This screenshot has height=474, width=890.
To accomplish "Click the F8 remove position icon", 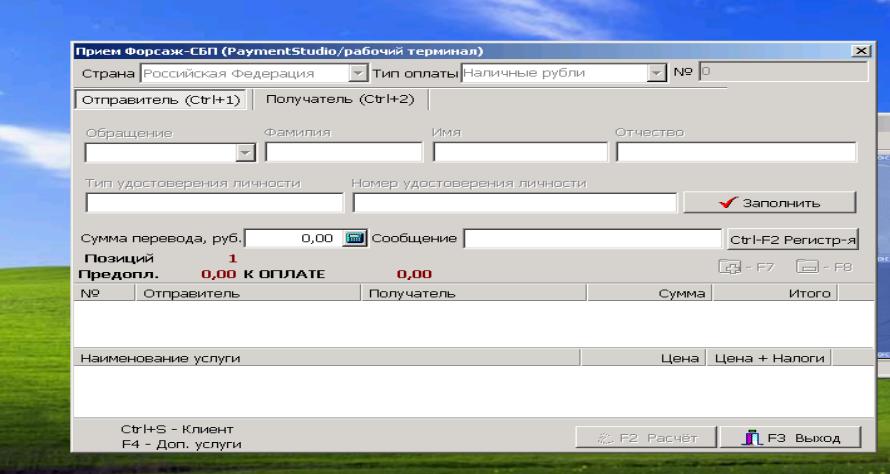I will coord(807,266).
